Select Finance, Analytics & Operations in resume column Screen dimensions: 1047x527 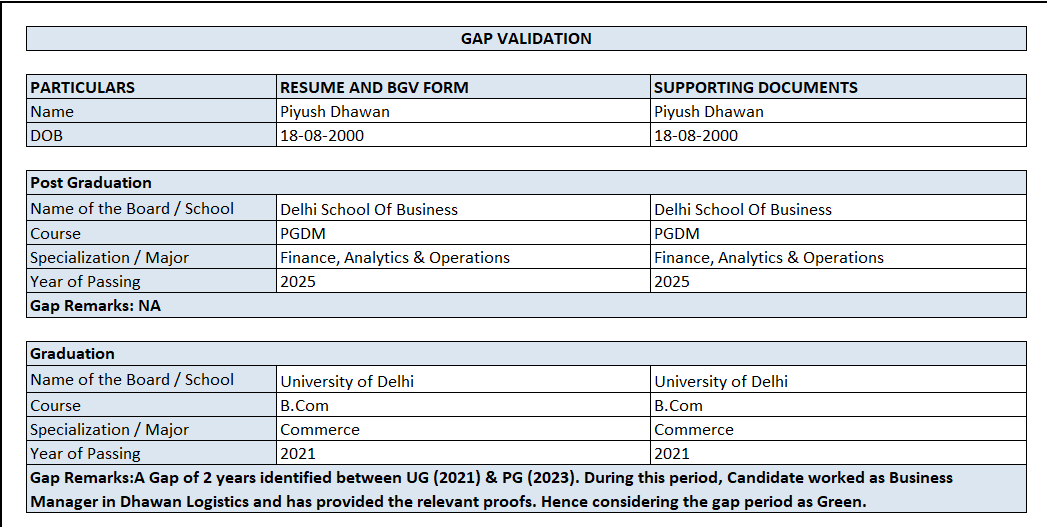pyautogui.click(x=463, y=258)
